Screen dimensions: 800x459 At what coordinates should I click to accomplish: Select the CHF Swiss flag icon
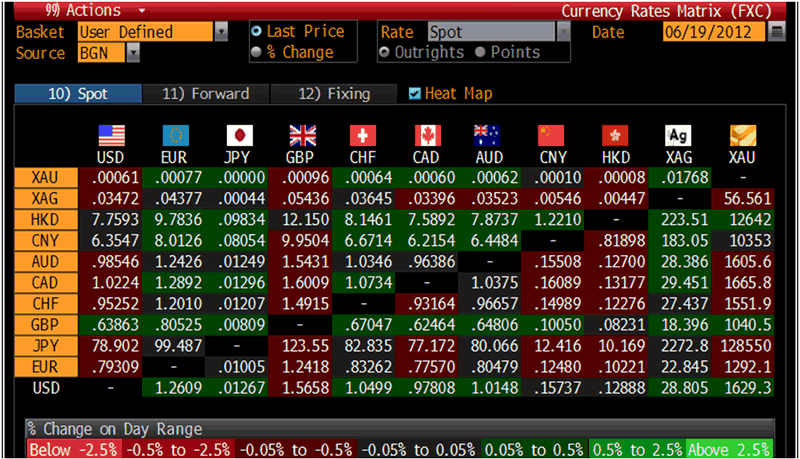coord(364,136)
